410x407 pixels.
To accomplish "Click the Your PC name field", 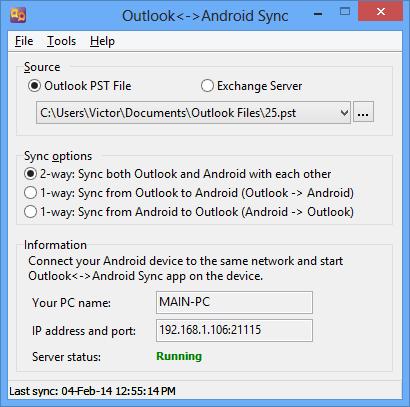I will click(234, 302).
